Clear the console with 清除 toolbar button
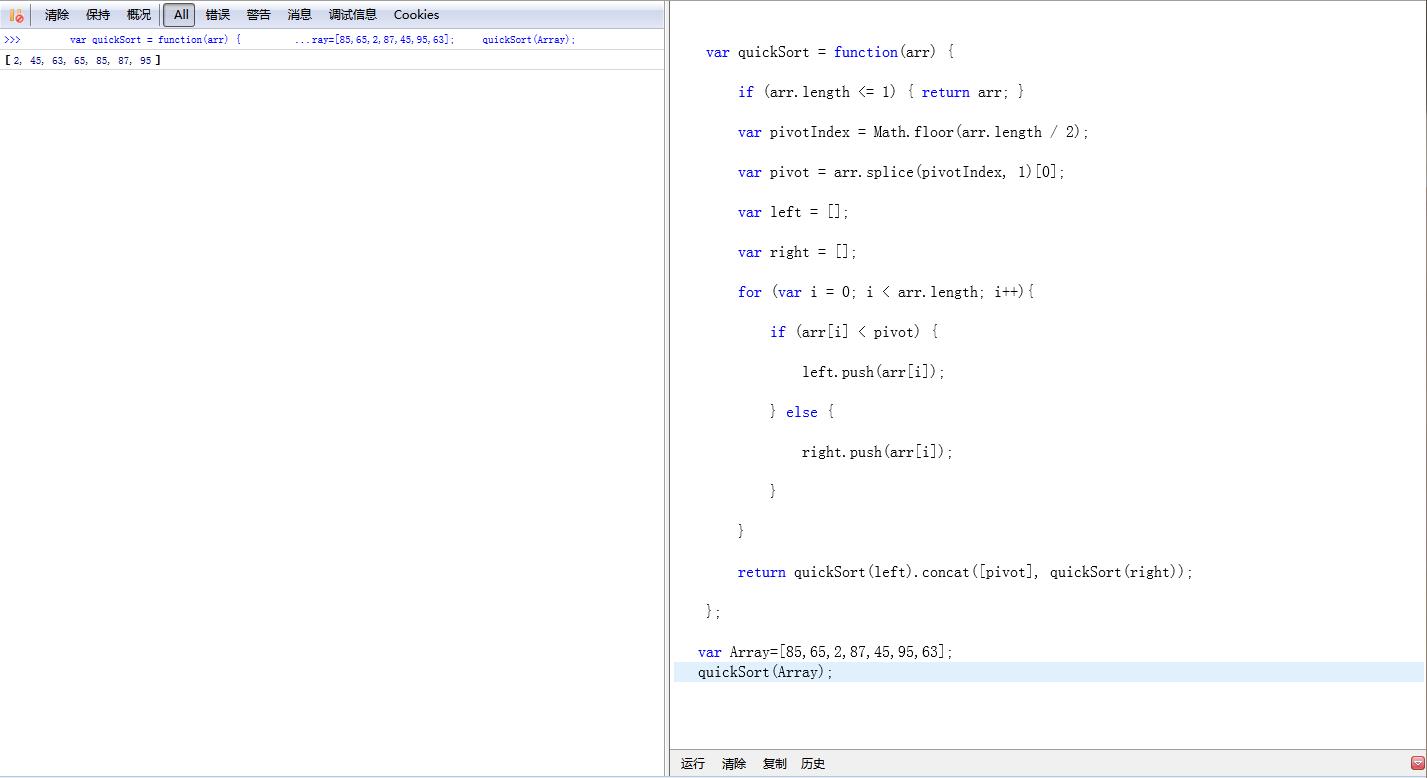 click(x=57, y=15)
